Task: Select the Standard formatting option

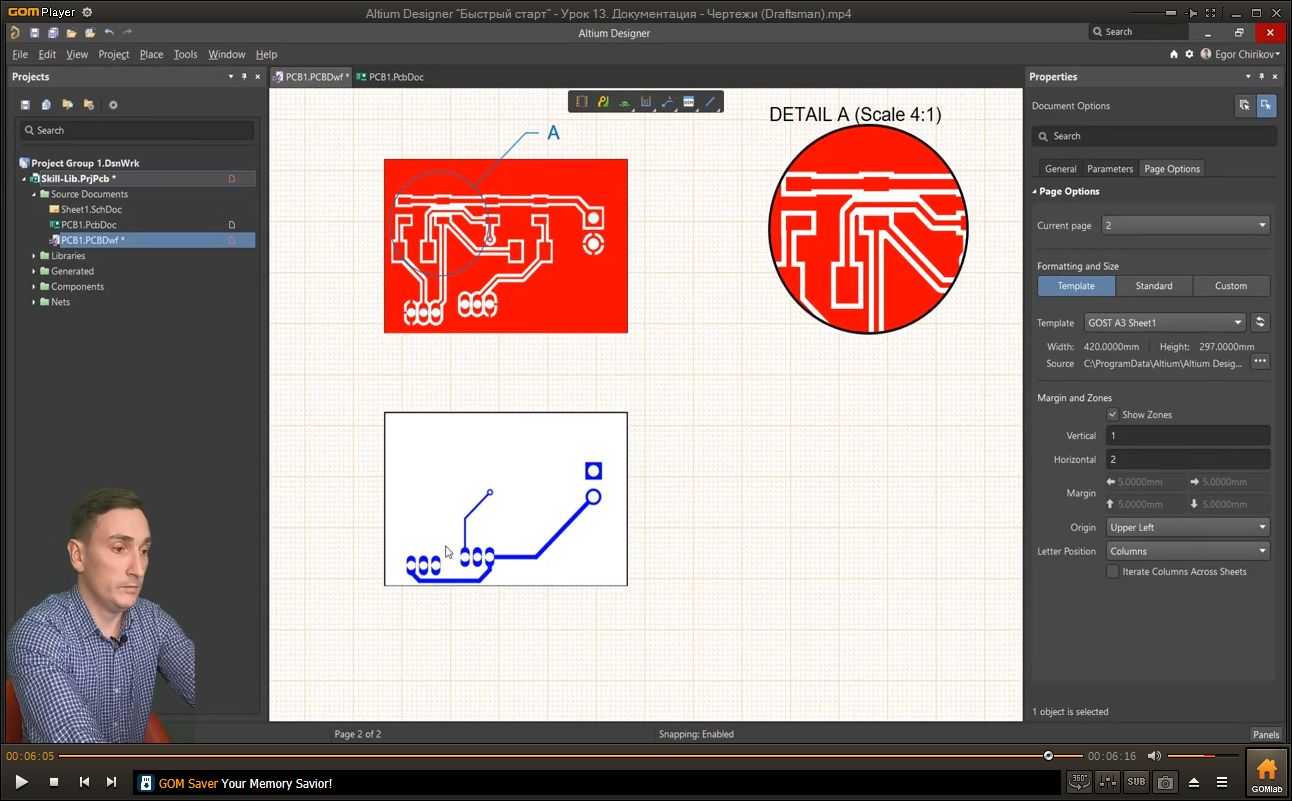Action: tap(1153, 286)
